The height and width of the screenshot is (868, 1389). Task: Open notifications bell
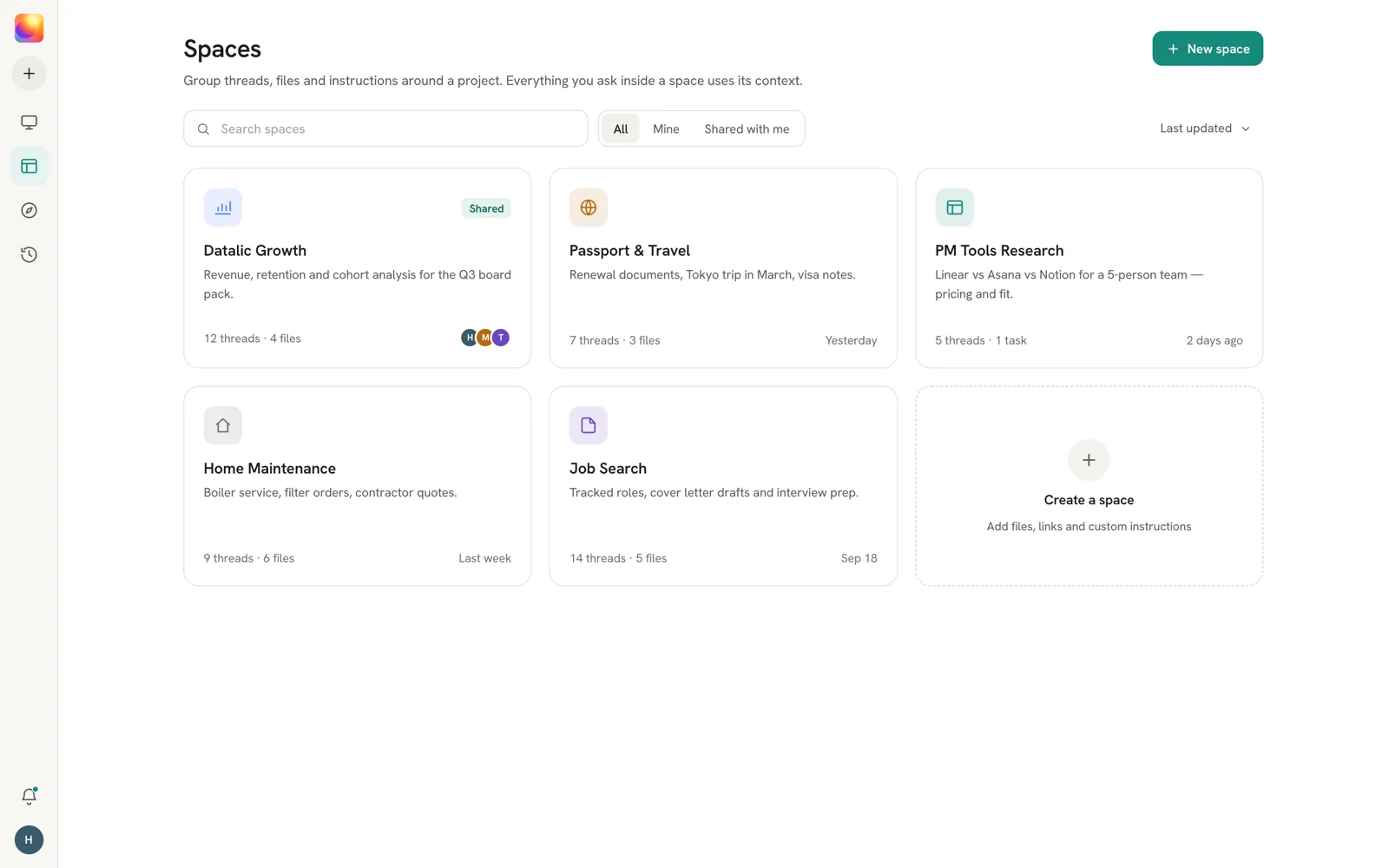[x=29, y=796]
